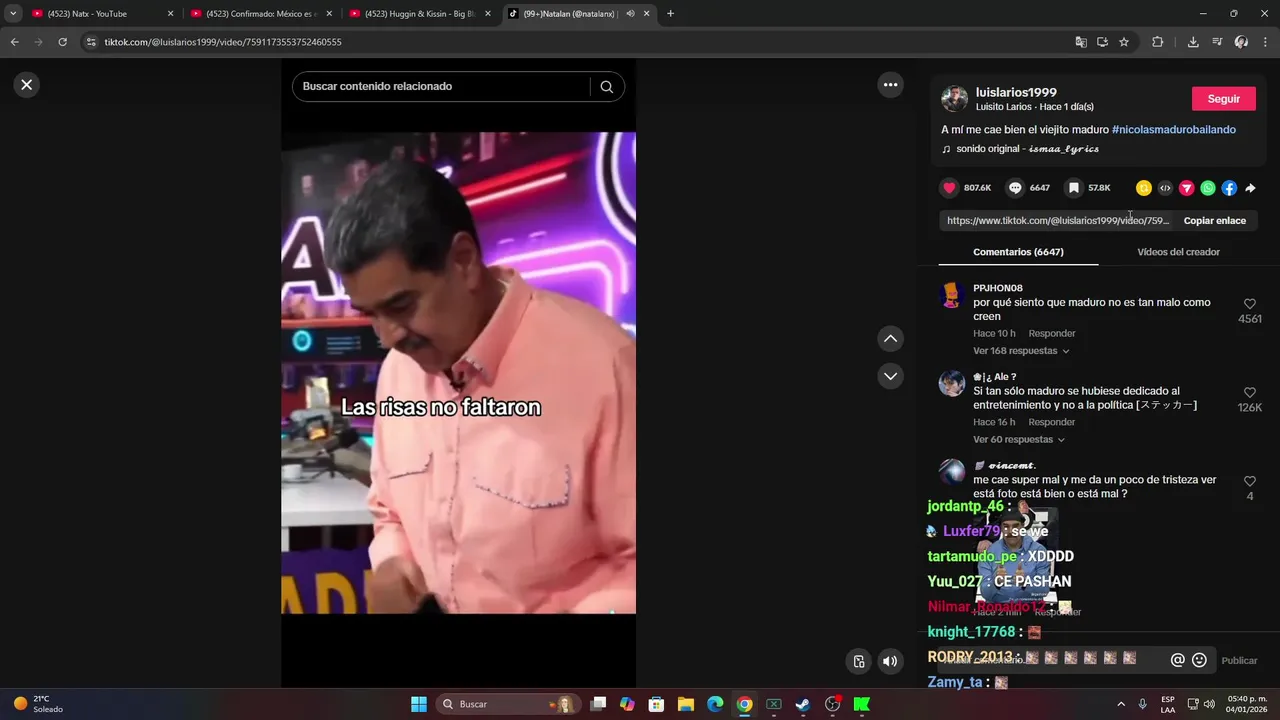Click the video player showing Maduro
The width and height of the screenshot is (1280, 720).
click(458, 373)
